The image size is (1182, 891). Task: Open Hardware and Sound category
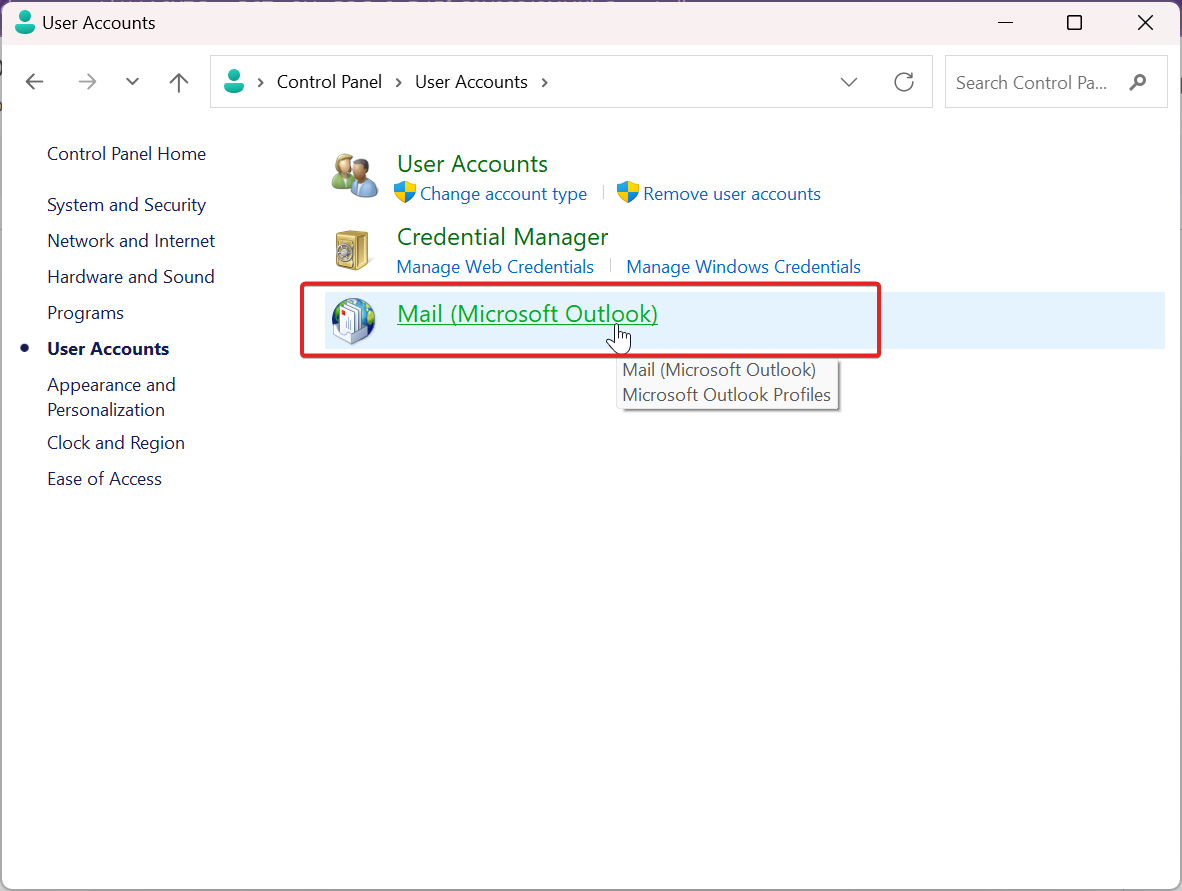[131, 277]
